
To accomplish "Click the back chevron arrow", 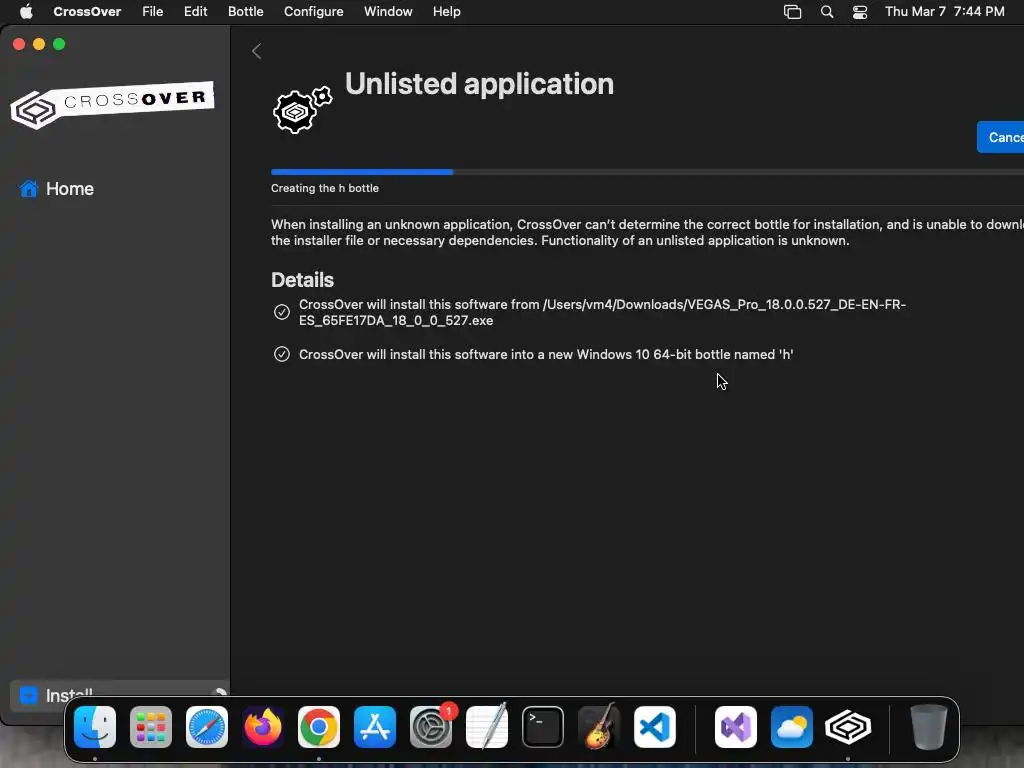I will click(257, 51).
